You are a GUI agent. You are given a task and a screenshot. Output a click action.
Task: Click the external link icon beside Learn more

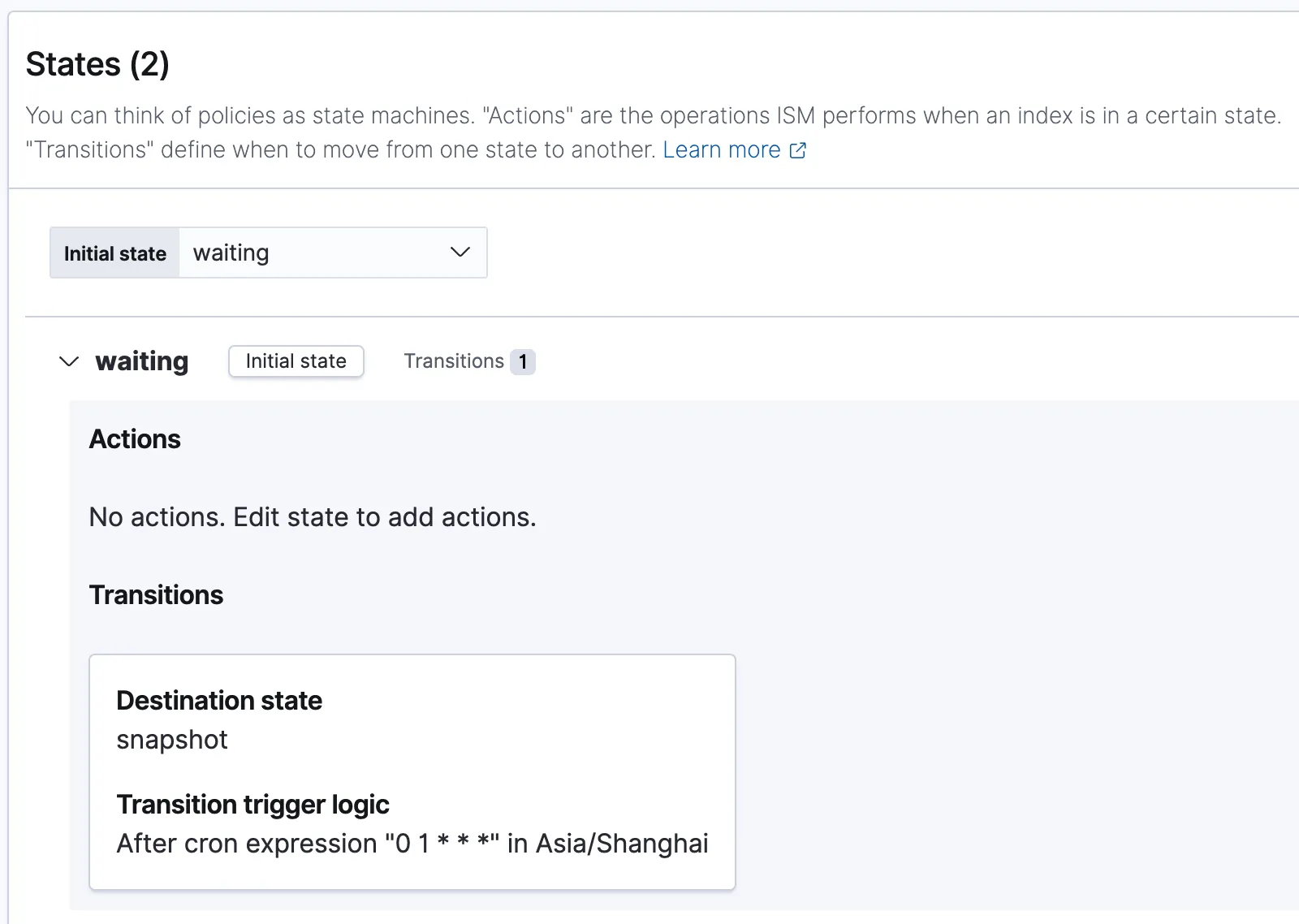pos(798,150)
